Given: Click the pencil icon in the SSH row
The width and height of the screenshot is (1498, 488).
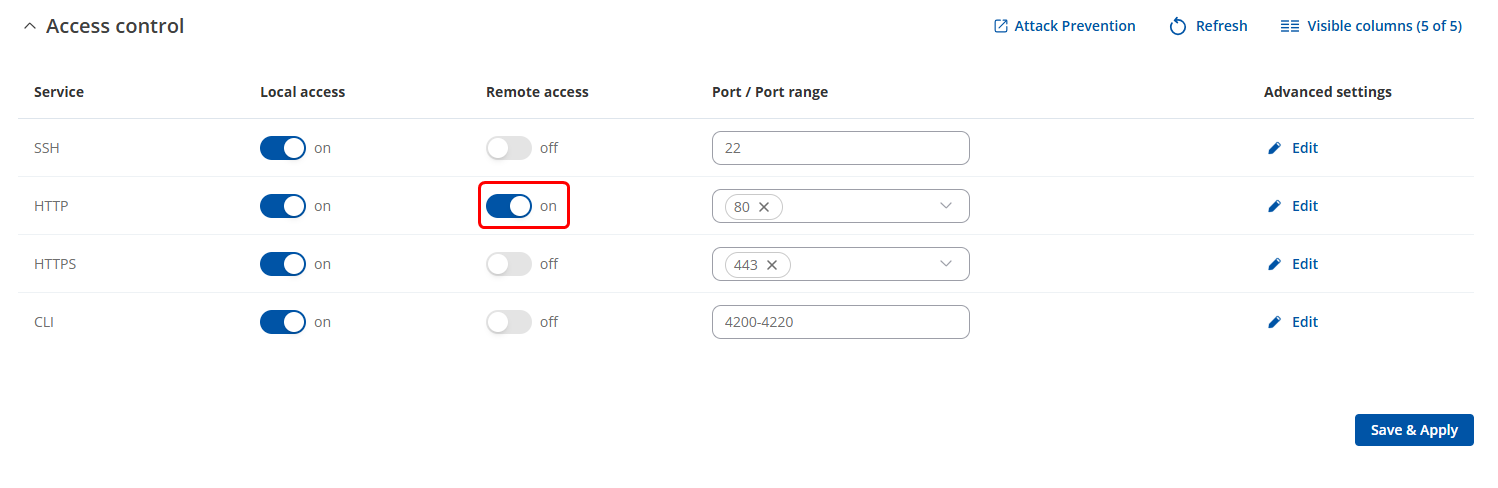Looking at the screenshot, I should (x=1274, y=148).
